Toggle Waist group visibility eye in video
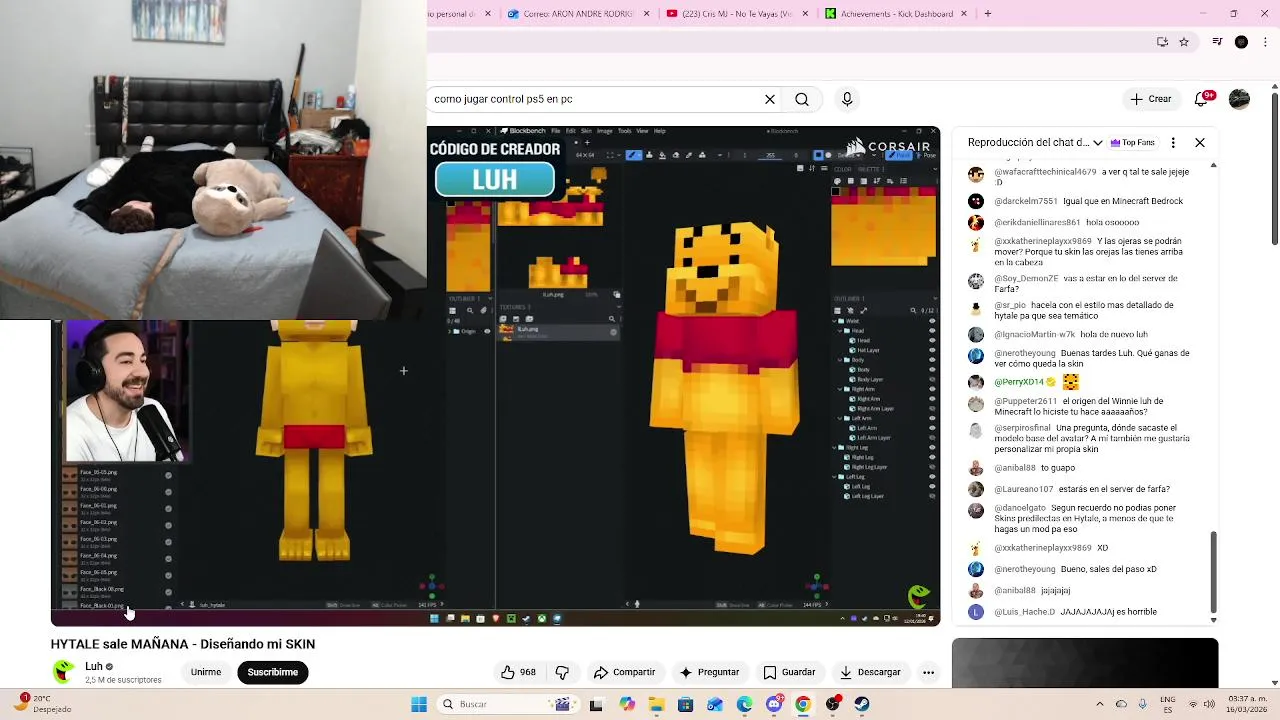The image size is (1280, 720). coord(932,321)
